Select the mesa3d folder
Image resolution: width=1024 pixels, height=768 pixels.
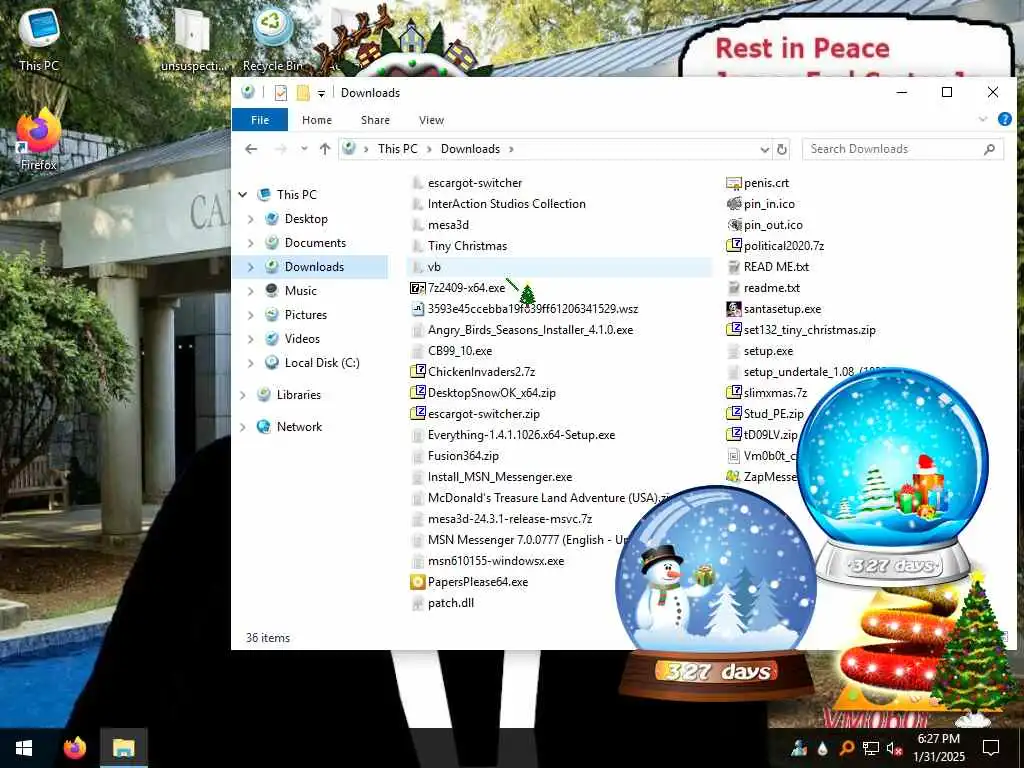(448, 225)
